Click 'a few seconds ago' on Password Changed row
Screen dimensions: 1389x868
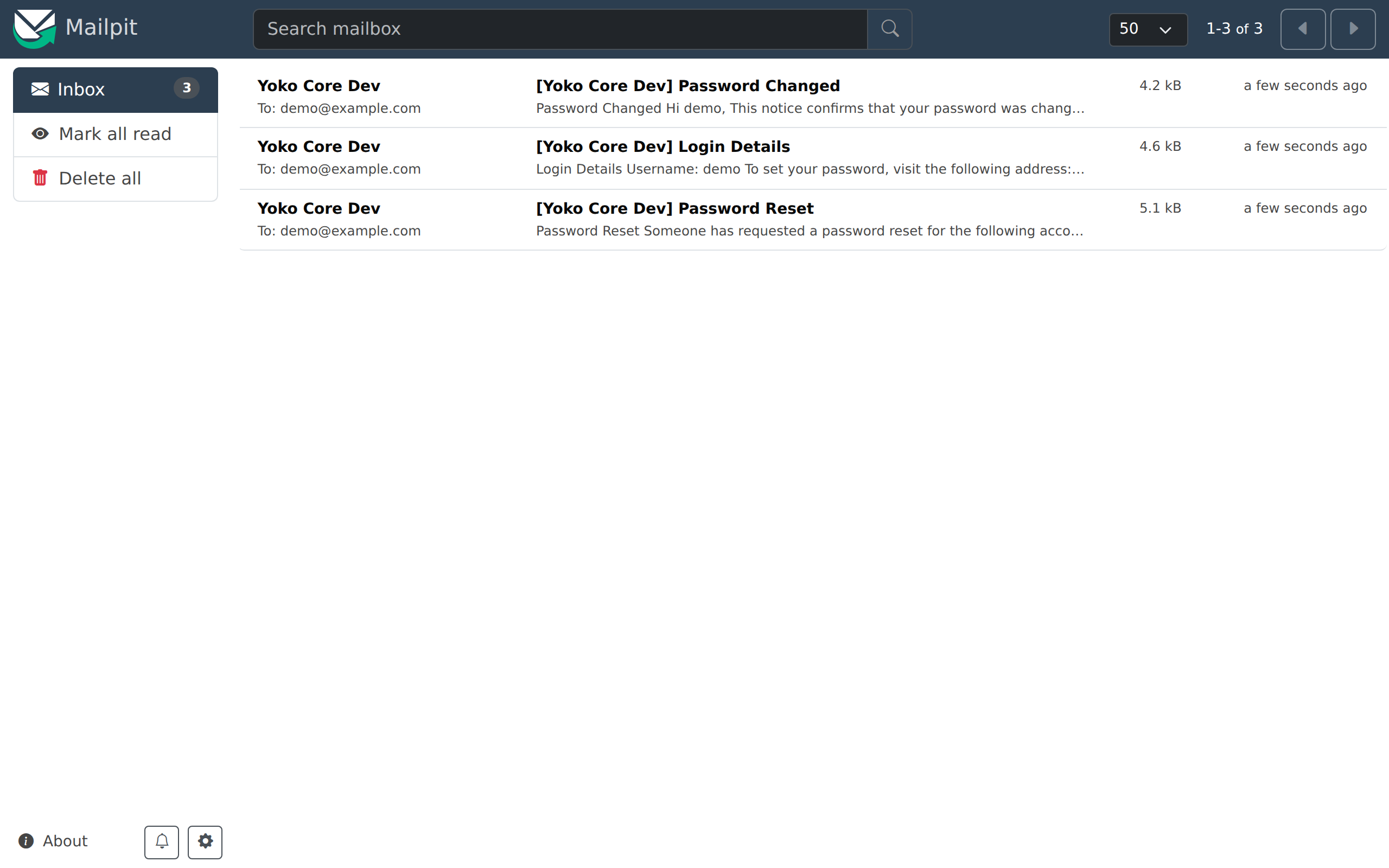point(1305,86)
